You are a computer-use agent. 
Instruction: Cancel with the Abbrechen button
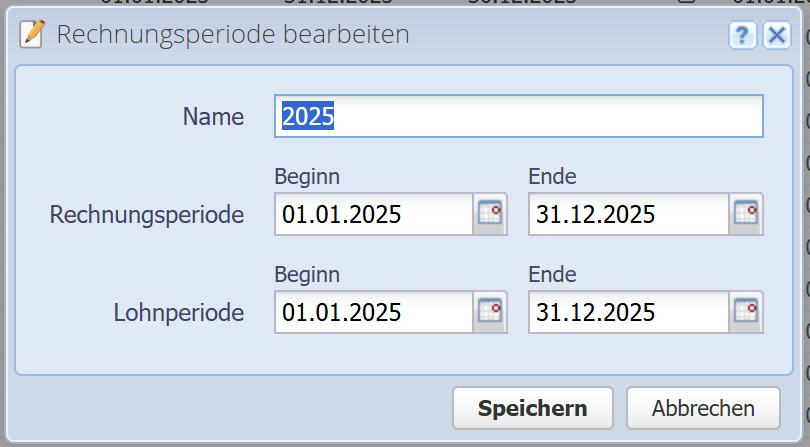pos(703,408)
